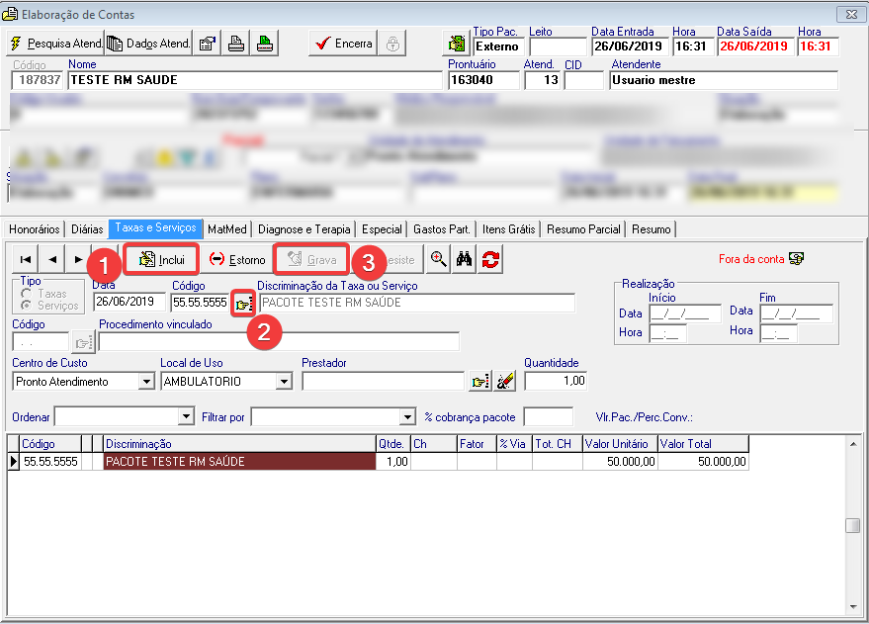
Task: Click the printer icon in top toolbar
Action: pos(236,43)
